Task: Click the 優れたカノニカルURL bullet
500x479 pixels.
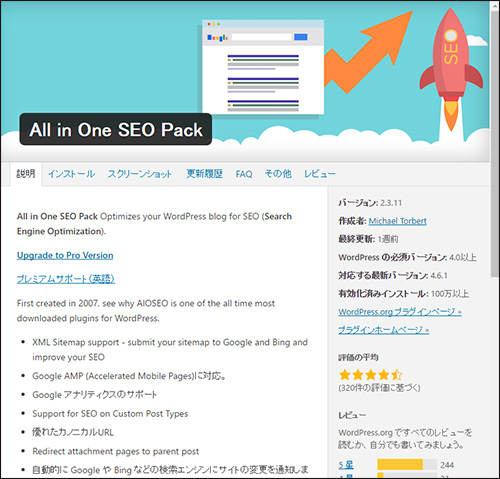Action: [73, 432]
